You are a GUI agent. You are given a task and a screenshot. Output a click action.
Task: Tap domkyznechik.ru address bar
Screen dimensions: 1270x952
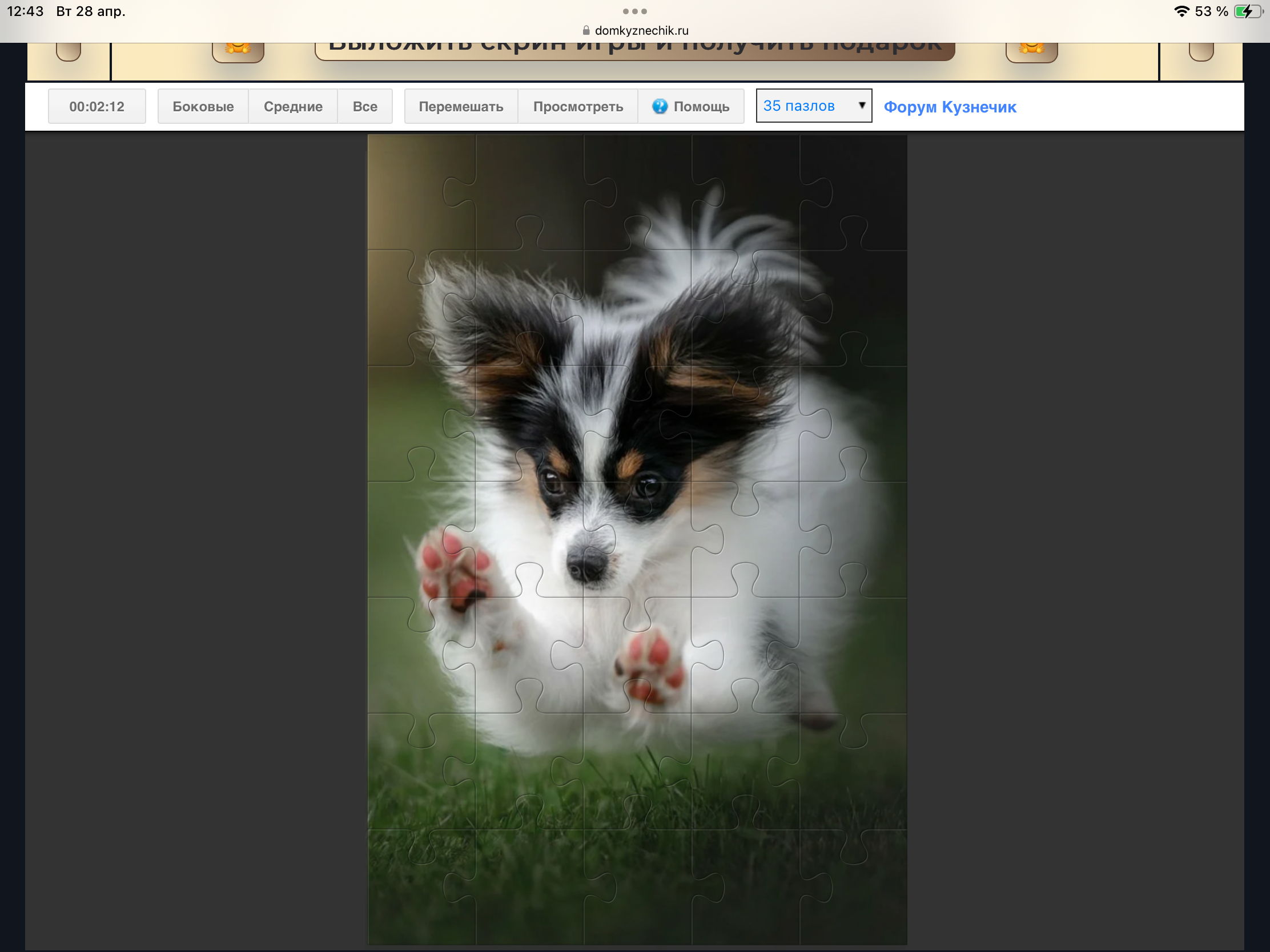(x=641, y=30)
